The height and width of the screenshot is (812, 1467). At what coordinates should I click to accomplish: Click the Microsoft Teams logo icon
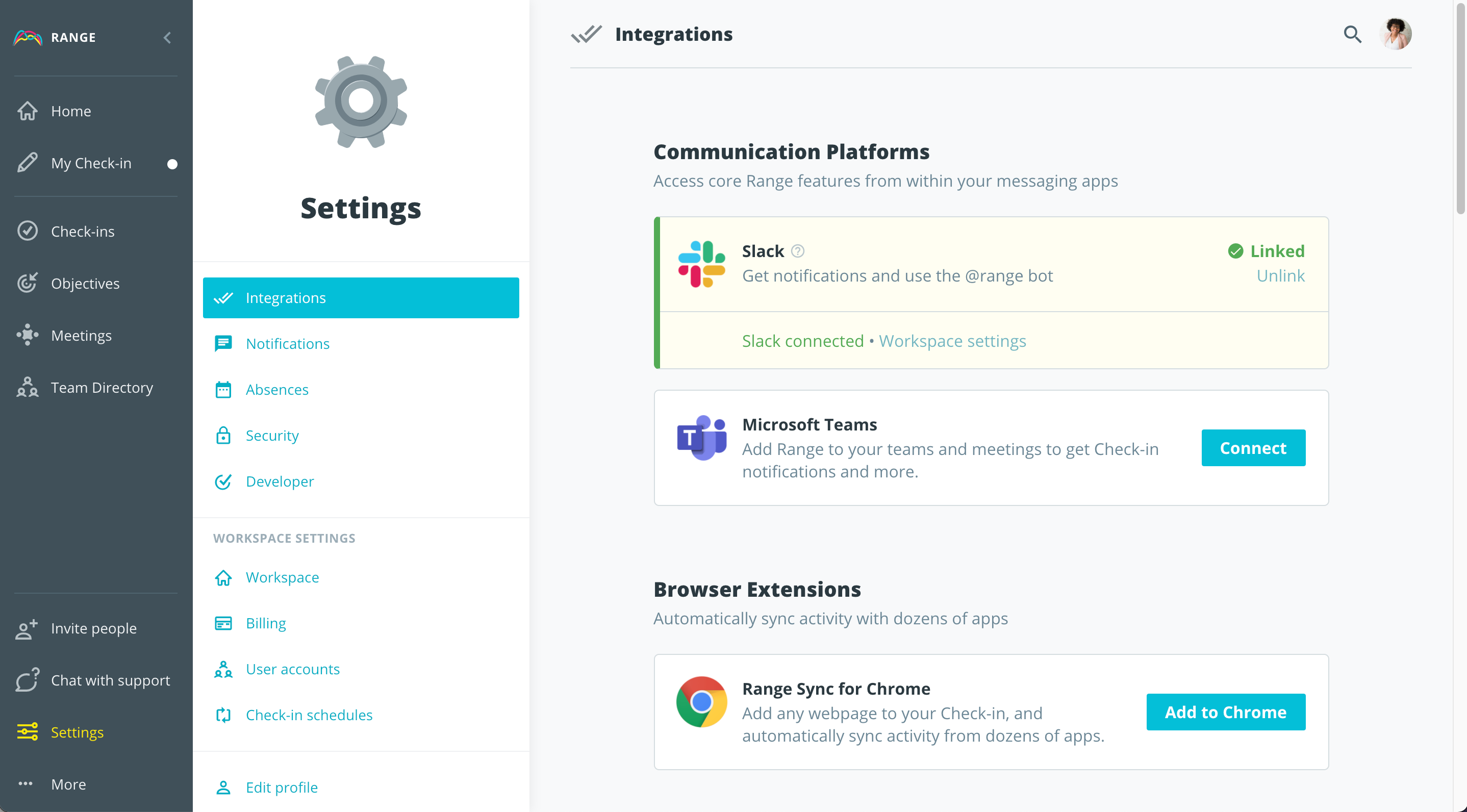pyautogui.click(x=701, y=437)
